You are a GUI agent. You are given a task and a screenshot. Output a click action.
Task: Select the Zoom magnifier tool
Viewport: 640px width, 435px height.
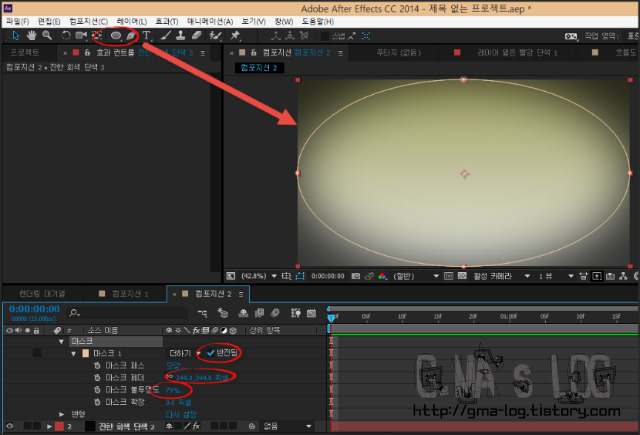[47, 36]
